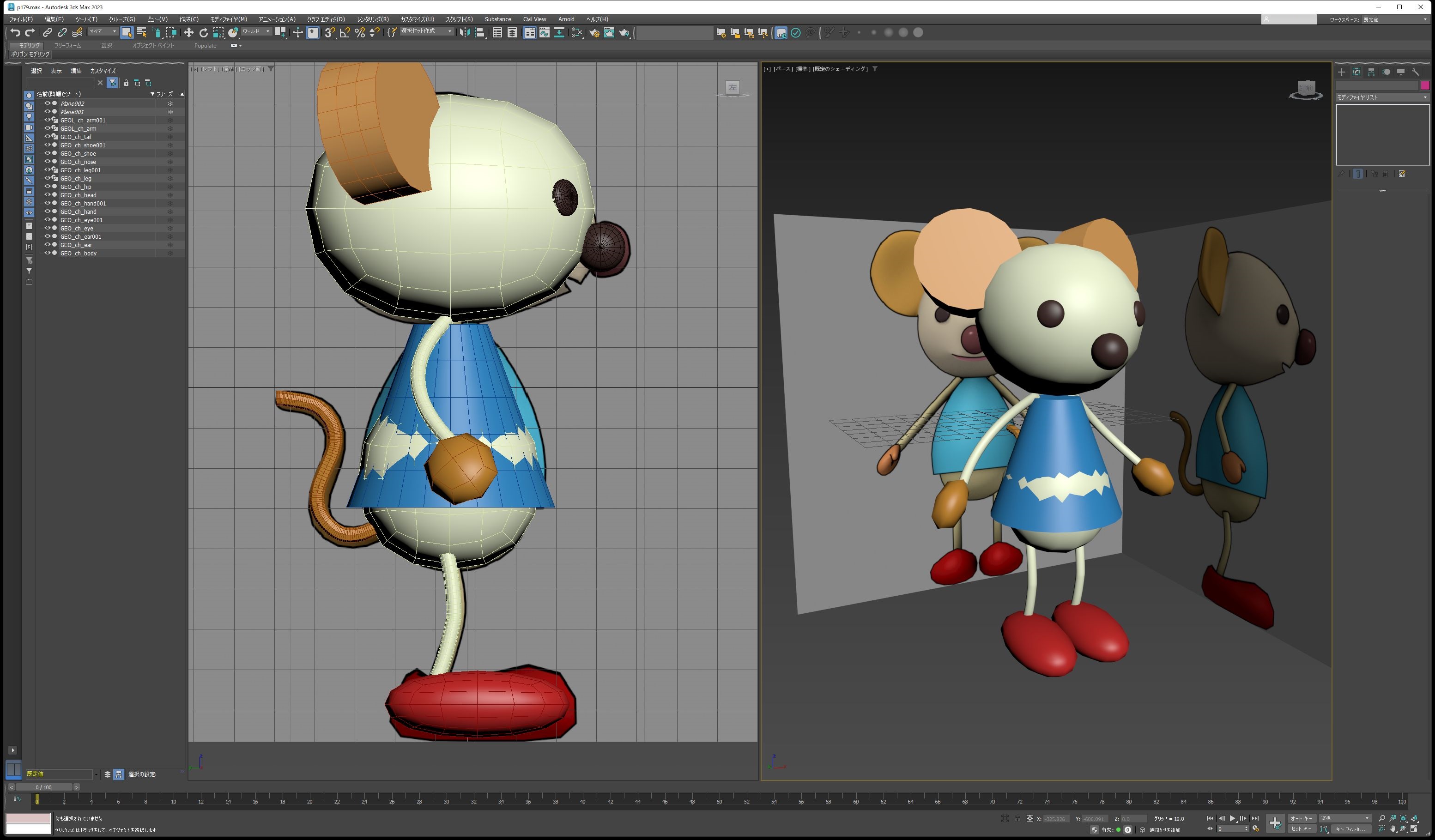The height and width of the screenshot is (840, 1435).
Task: Open the Modifier List dropdown
Action: pyautogui.click(x=1382, y=97)
